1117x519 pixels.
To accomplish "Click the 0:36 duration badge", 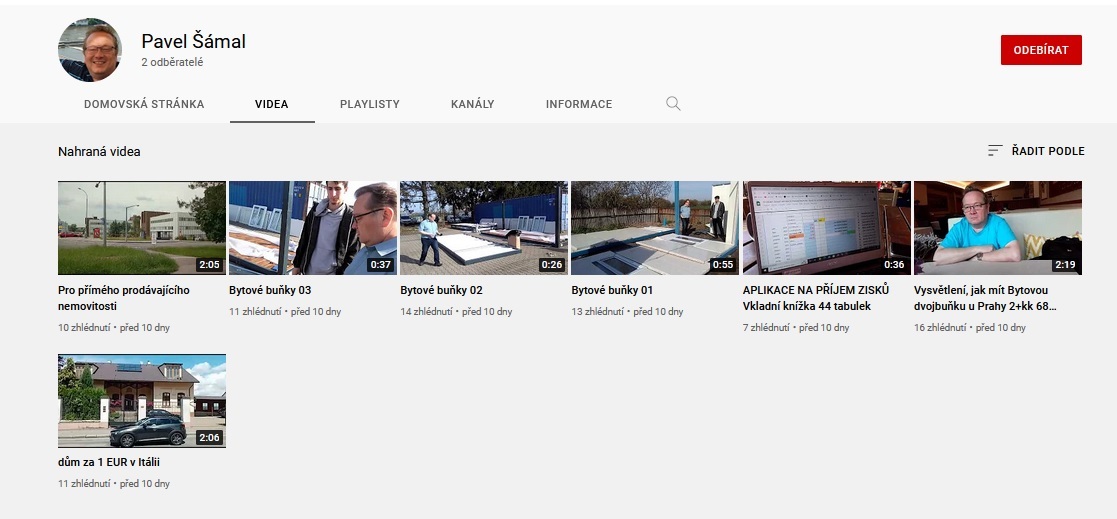I will click(894, 265).
